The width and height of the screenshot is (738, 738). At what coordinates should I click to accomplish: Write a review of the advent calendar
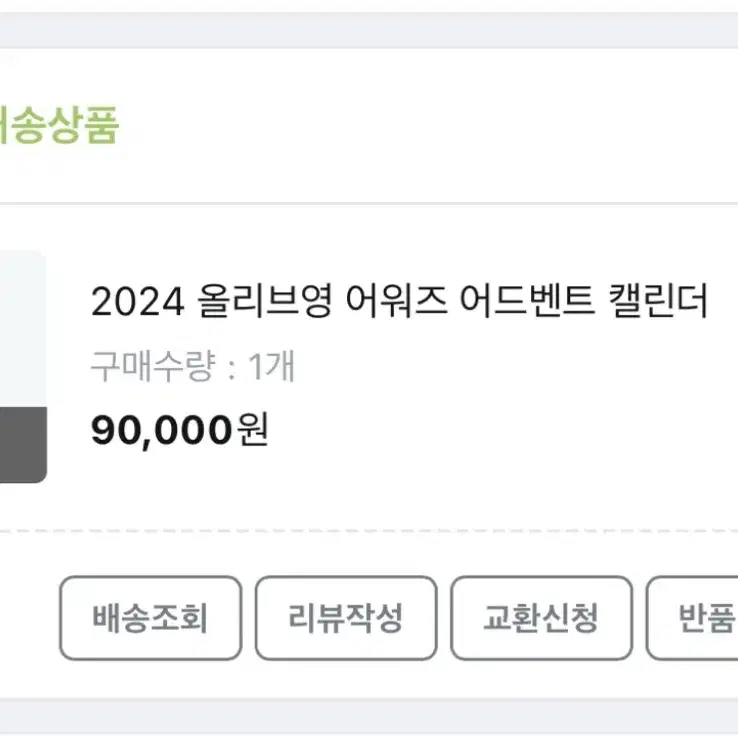[346, 618]
